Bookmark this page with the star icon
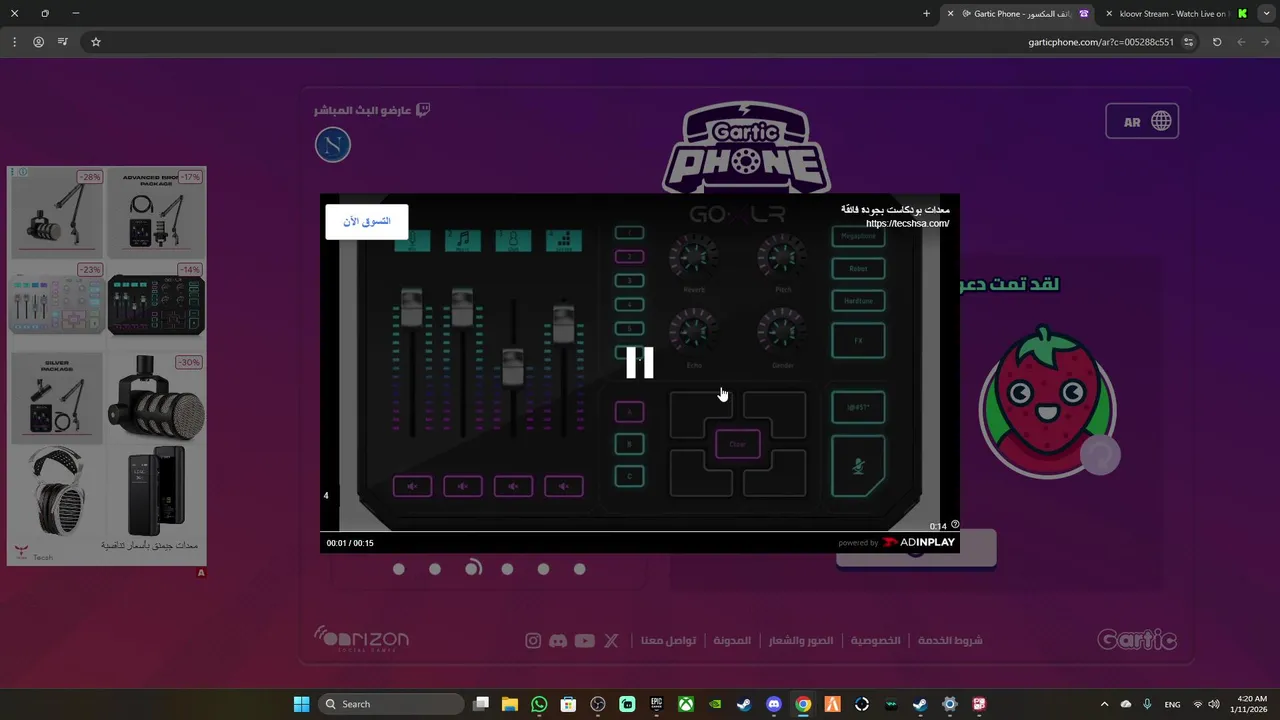1280x720 pixels. [x=96, y=42]
